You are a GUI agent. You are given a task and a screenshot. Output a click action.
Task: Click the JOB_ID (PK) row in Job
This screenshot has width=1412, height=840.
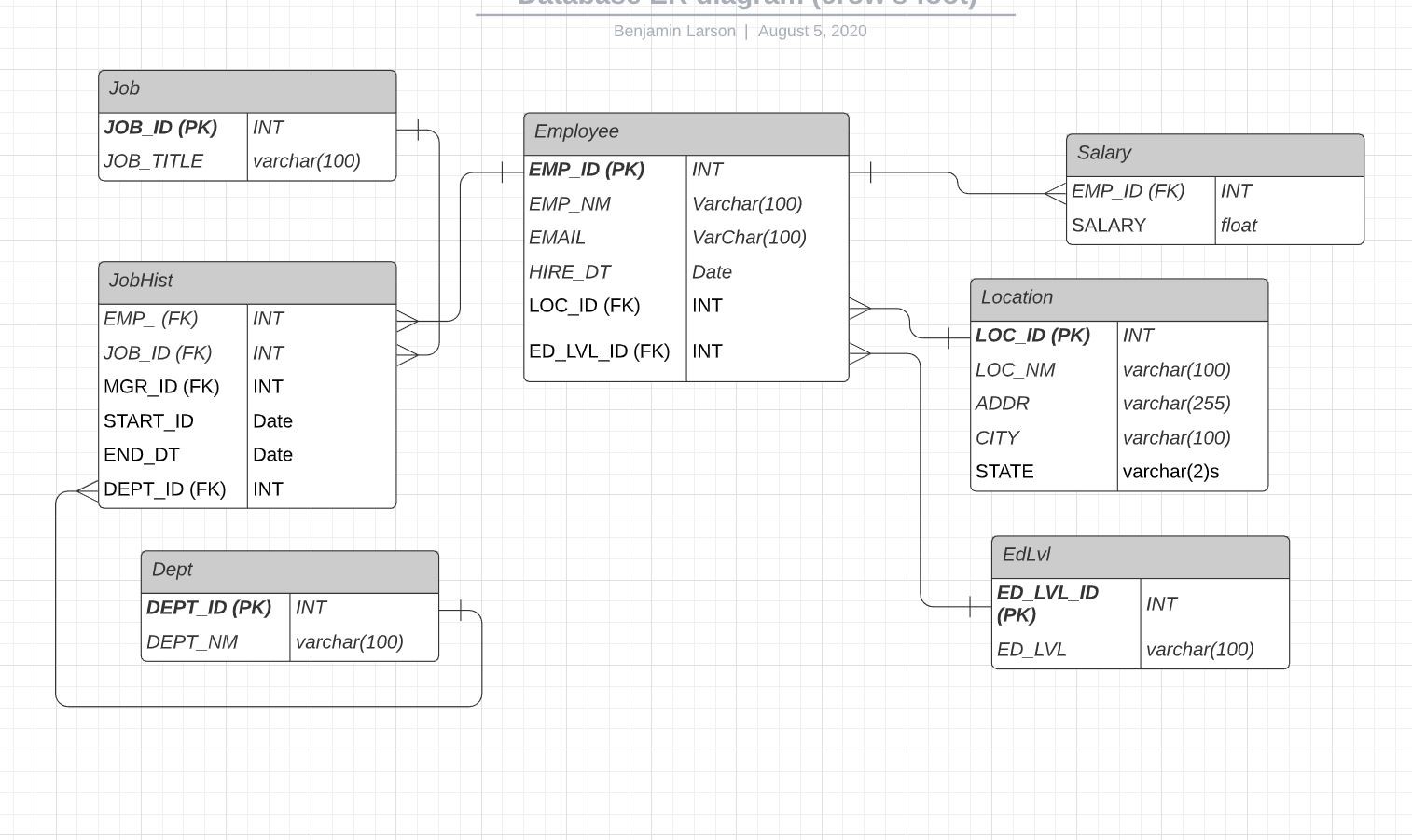point(173,127)
